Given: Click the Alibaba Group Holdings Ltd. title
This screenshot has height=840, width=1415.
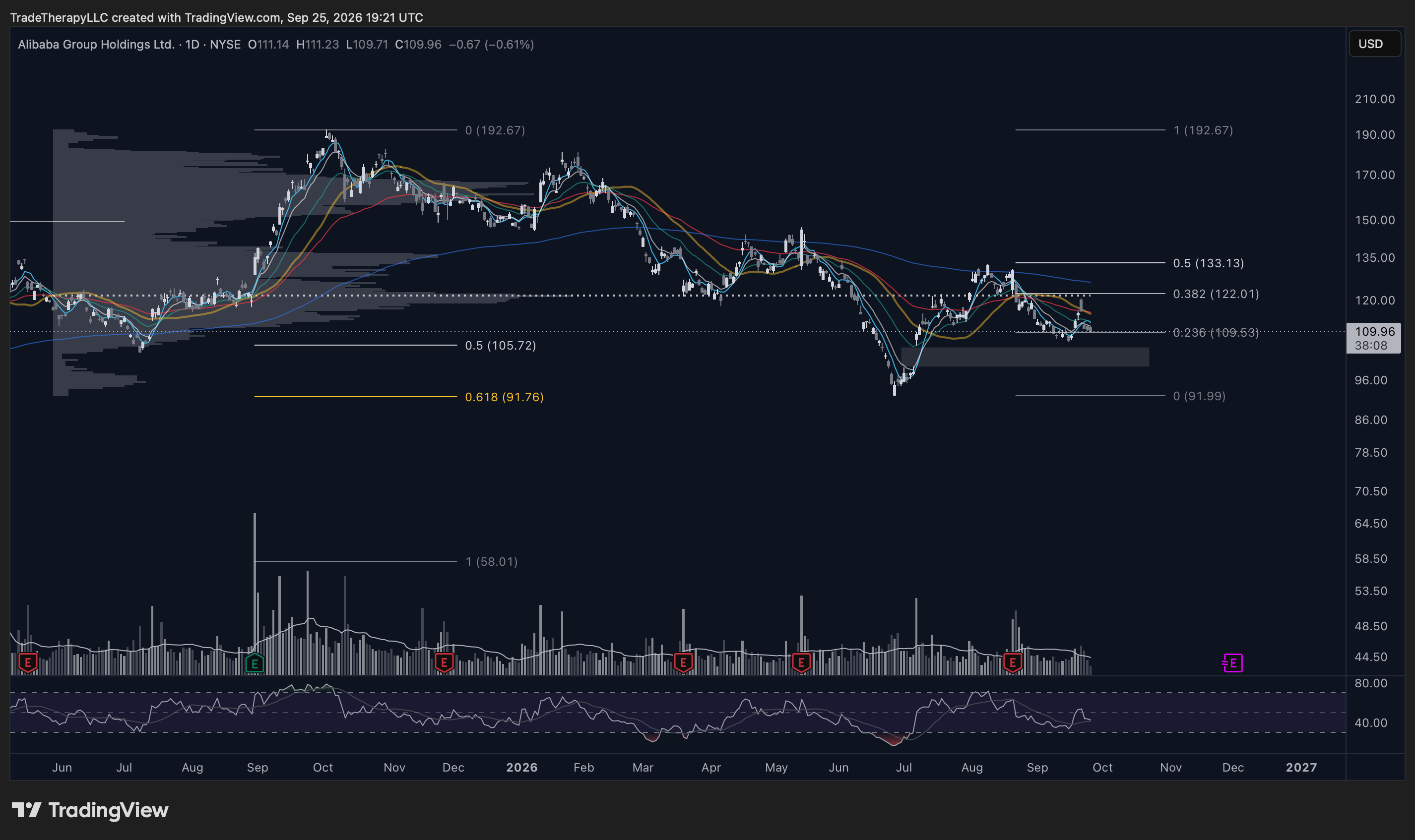Looking at the screenshot, I should point(96,44).
